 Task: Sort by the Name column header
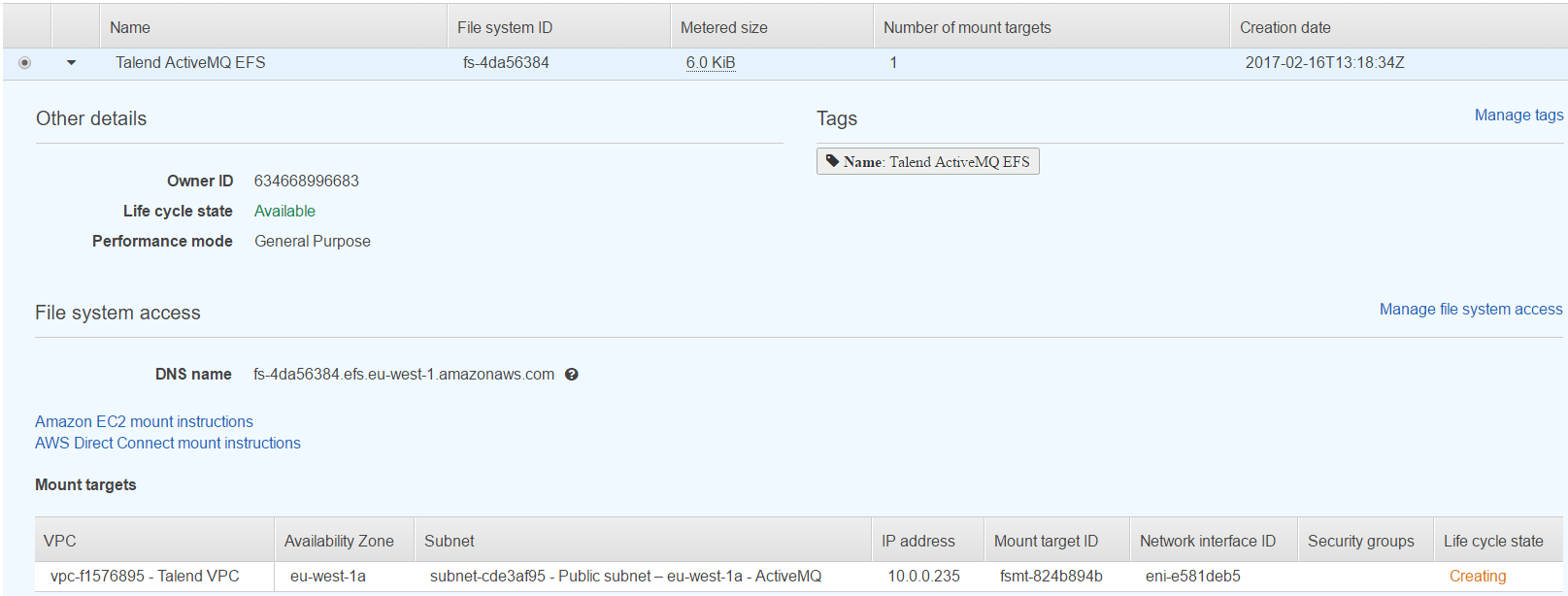(130, 28)
